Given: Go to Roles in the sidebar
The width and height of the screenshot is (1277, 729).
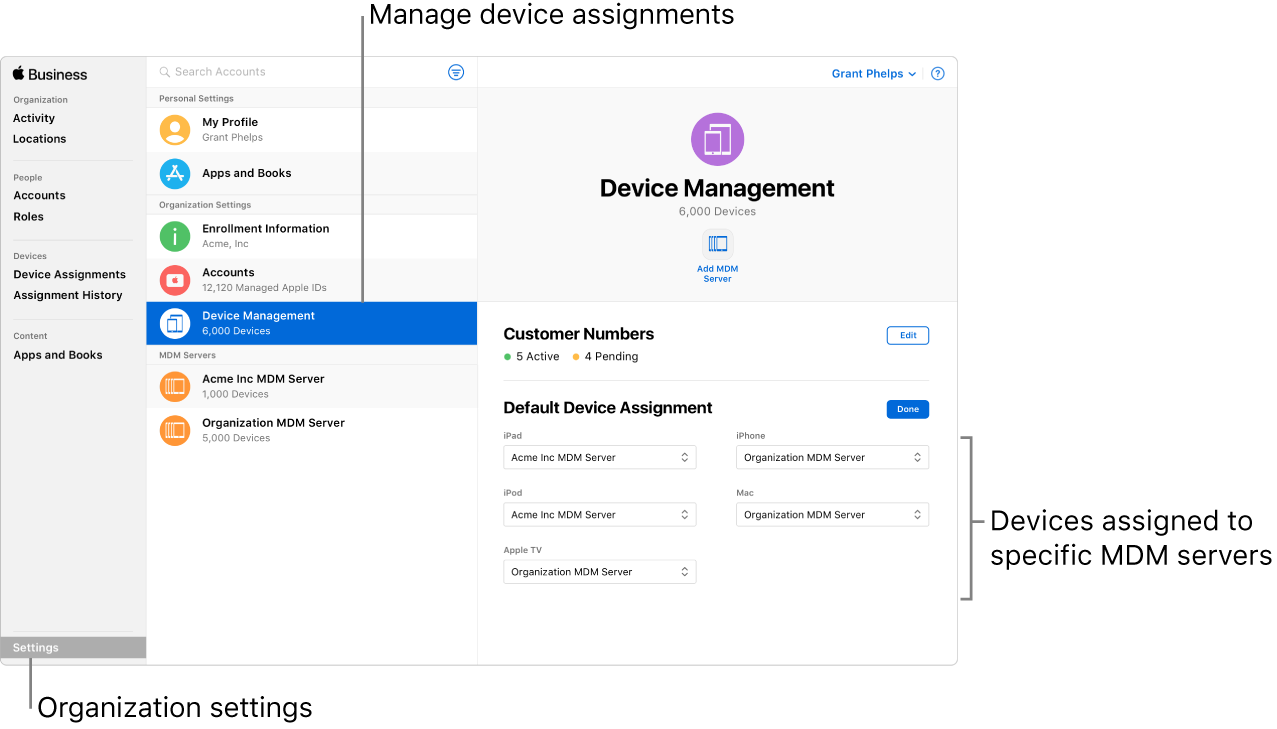Looking at the screenshot, I should click(x=28, y=217).
